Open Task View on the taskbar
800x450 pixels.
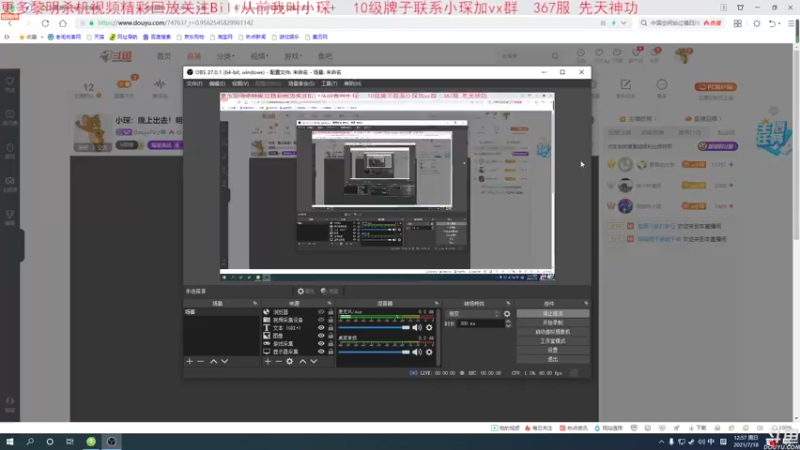click(70, 441)
